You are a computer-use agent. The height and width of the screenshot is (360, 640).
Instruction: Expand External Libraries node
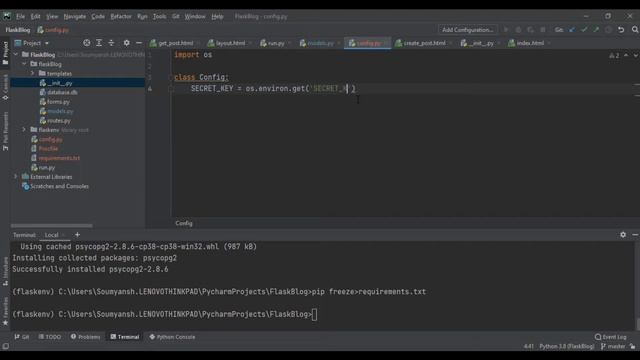coord(16,176)
